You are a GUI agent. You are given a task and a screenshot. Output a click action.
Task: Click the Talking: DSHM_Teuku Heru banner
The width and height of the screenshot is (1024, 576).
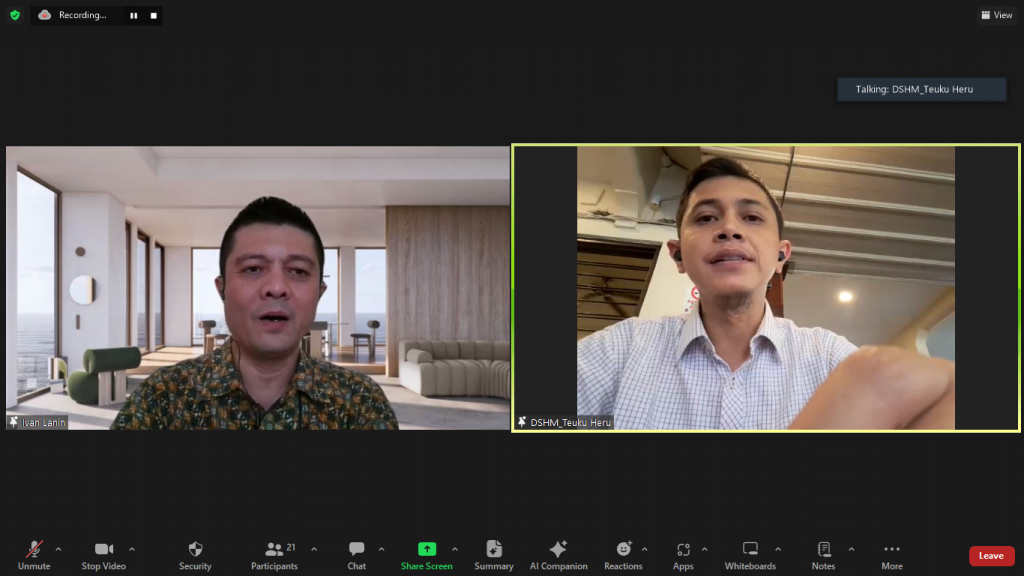coord(921,89)
